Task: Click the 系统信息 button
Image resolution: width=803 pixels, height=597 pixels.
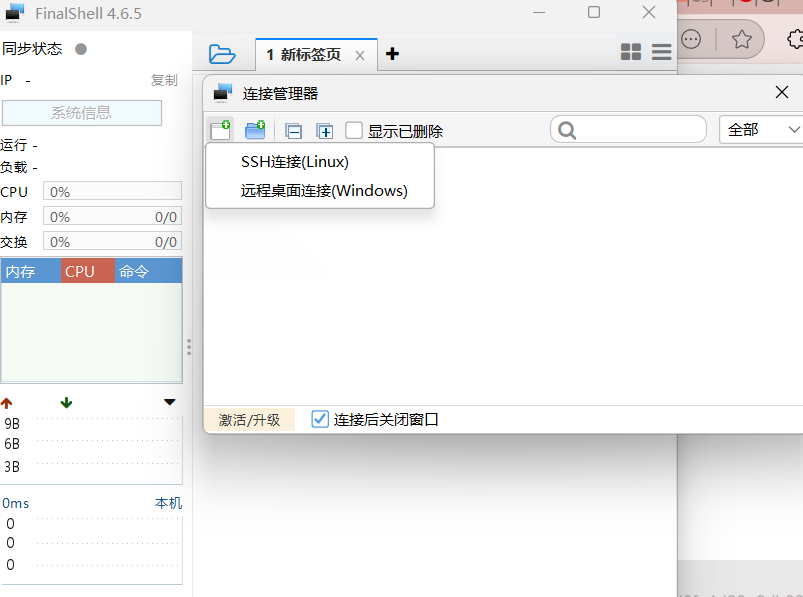Action: 82,113
